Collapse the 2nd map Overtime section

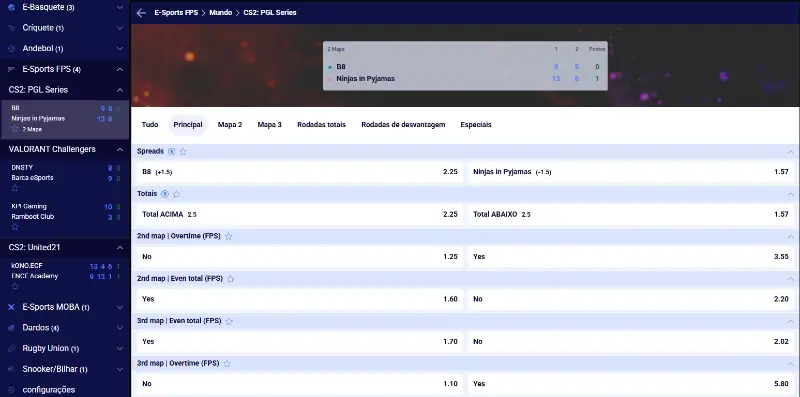791,236
